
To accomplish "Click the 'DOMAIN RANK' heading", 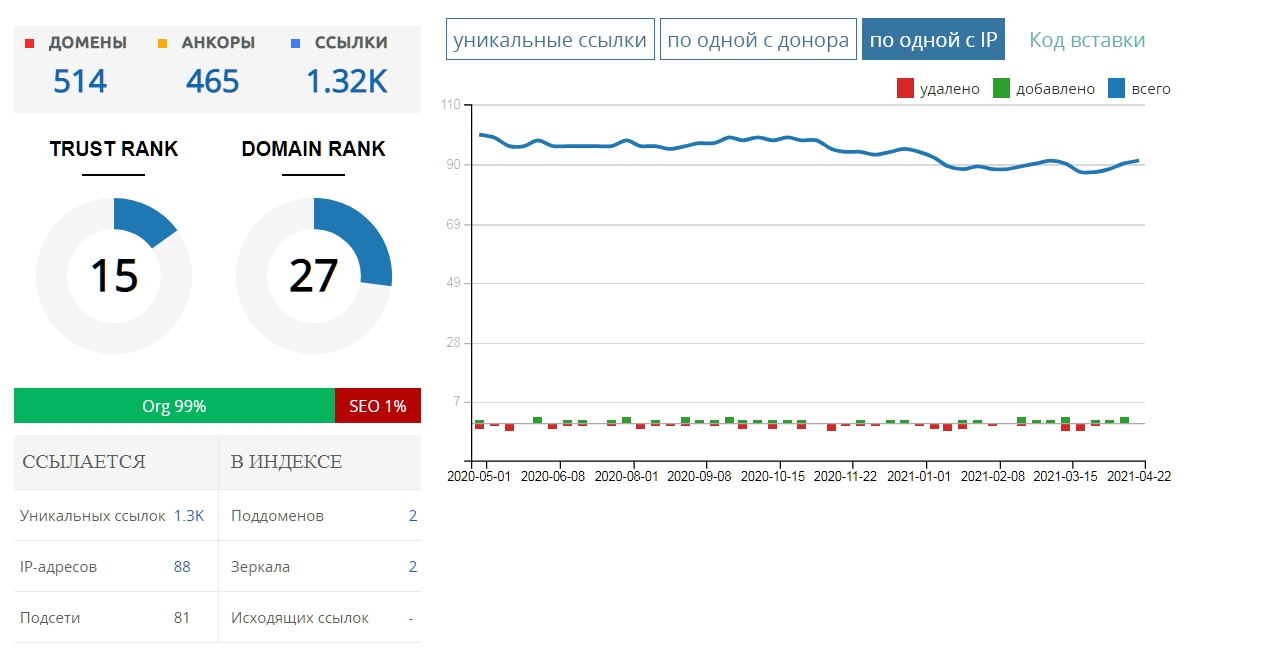I will coord(314,149).
